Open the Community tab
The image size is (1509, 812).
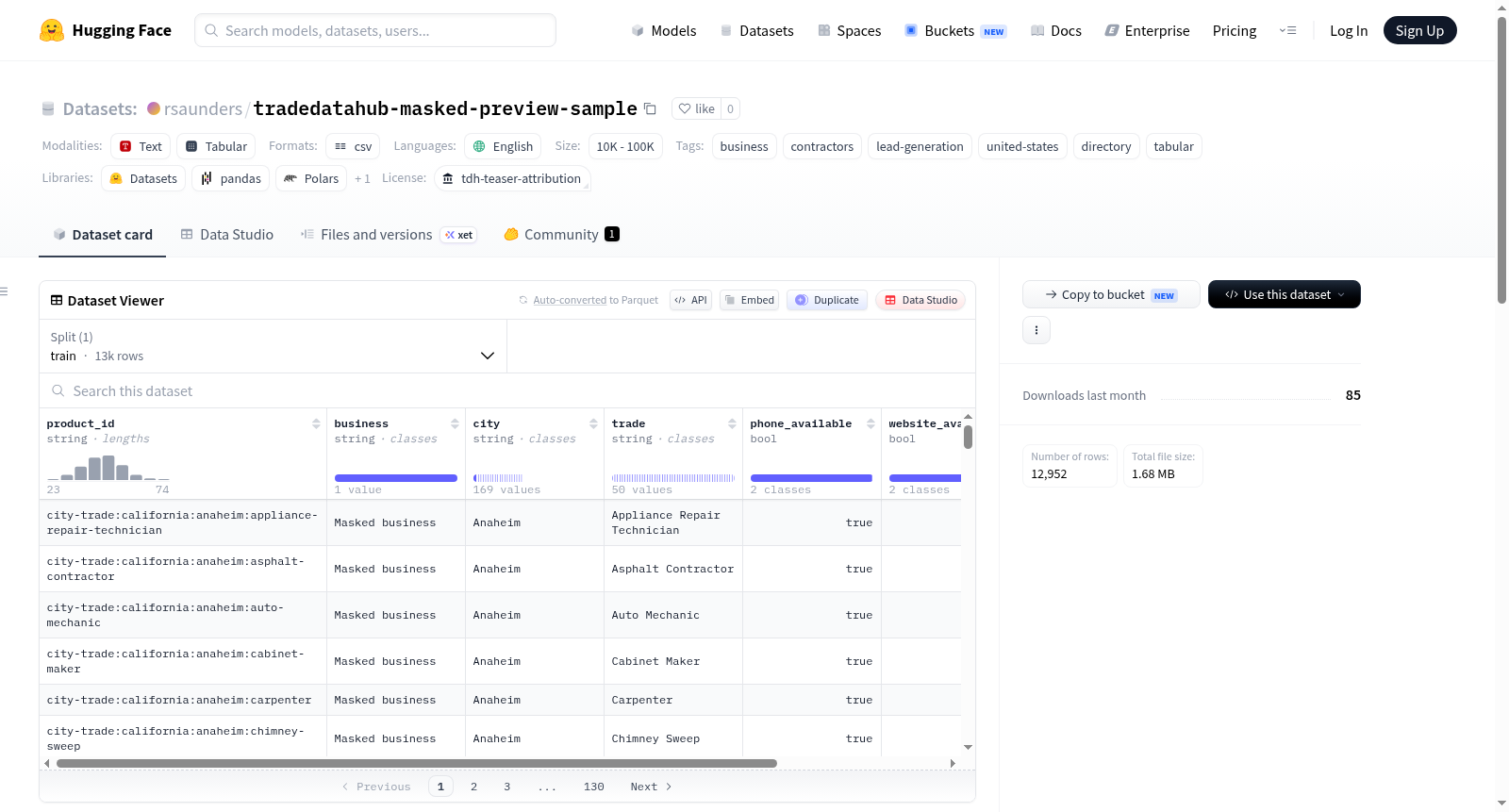(561, 235)
